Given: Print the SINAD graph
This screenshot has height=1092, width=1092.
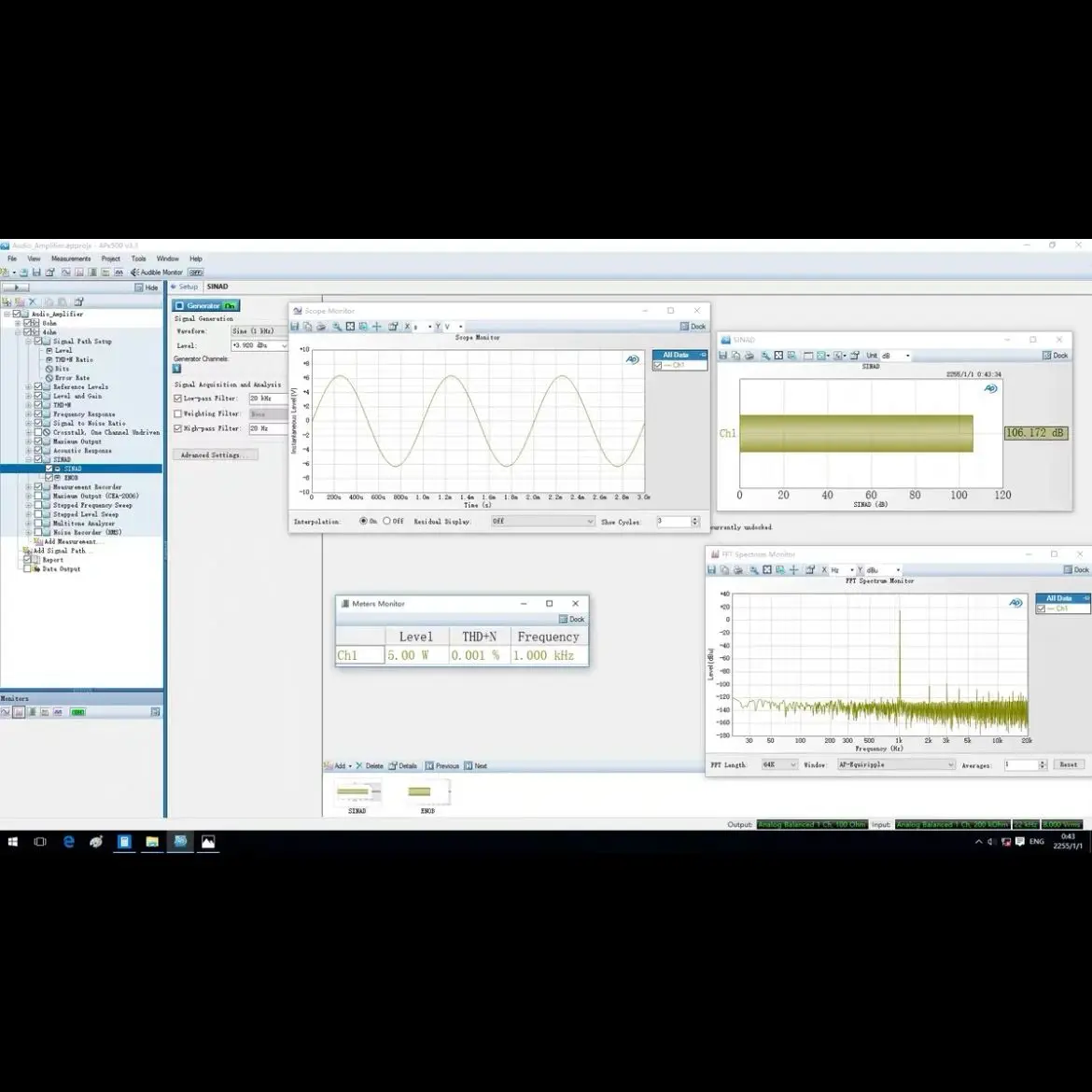Looking at the screenshot, I should 749,356.
